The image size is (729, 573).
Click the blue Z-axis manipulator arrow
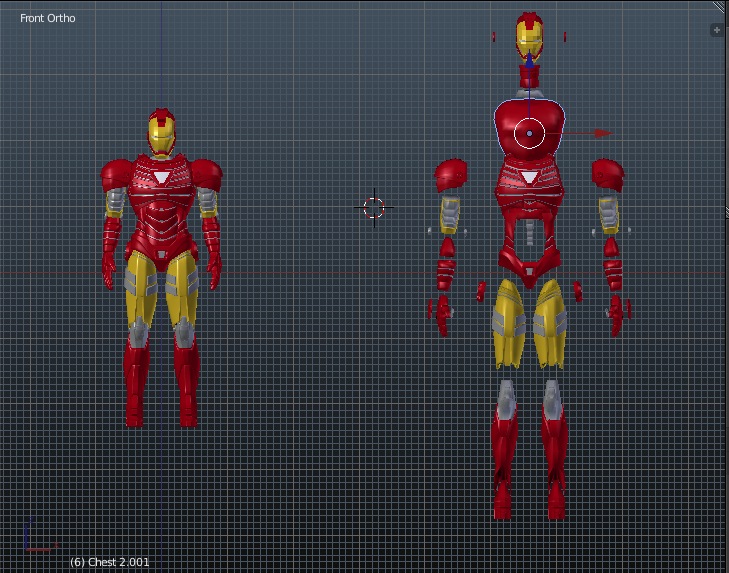[x=529, y=60]
